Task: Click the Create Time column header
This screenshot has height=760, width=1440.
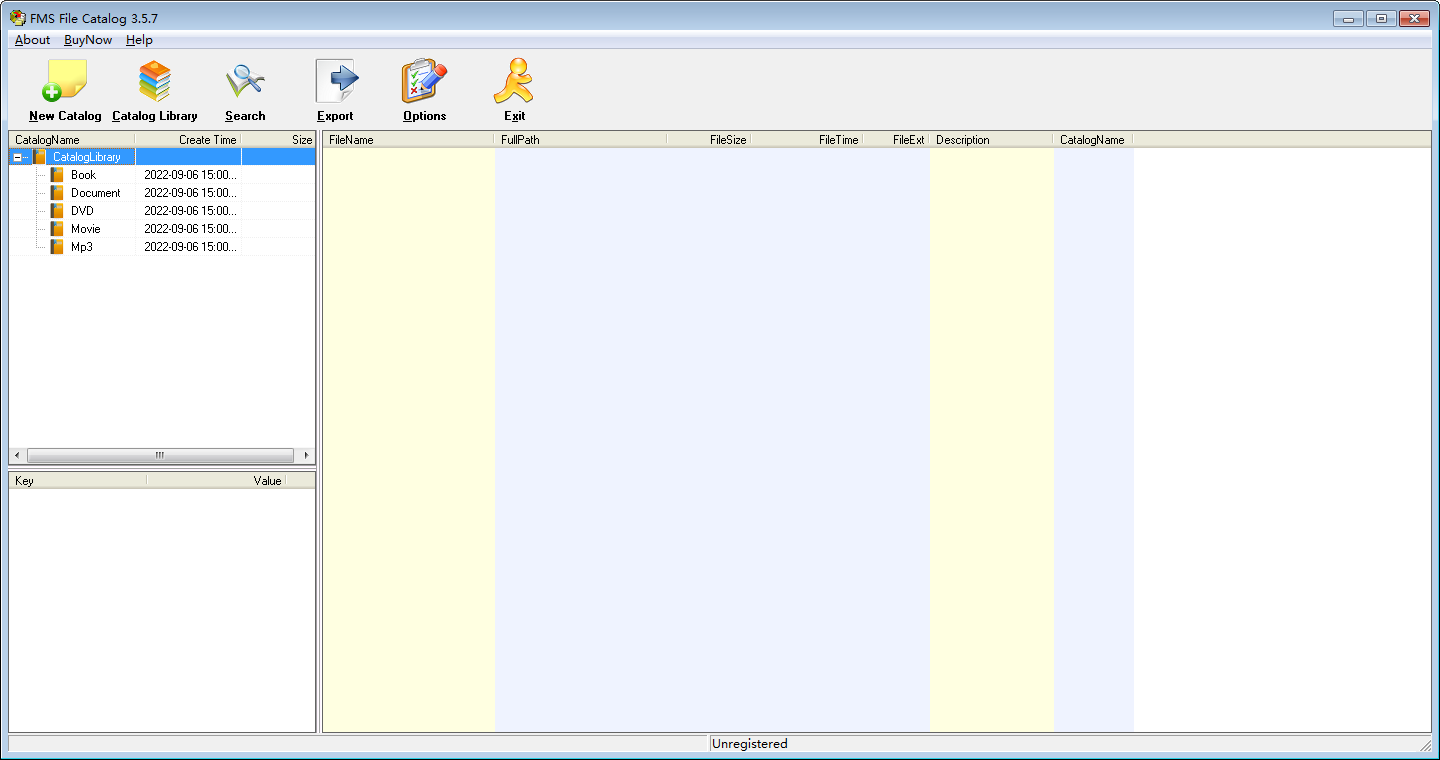Action: pyautogui.click(x=188, y=140)
